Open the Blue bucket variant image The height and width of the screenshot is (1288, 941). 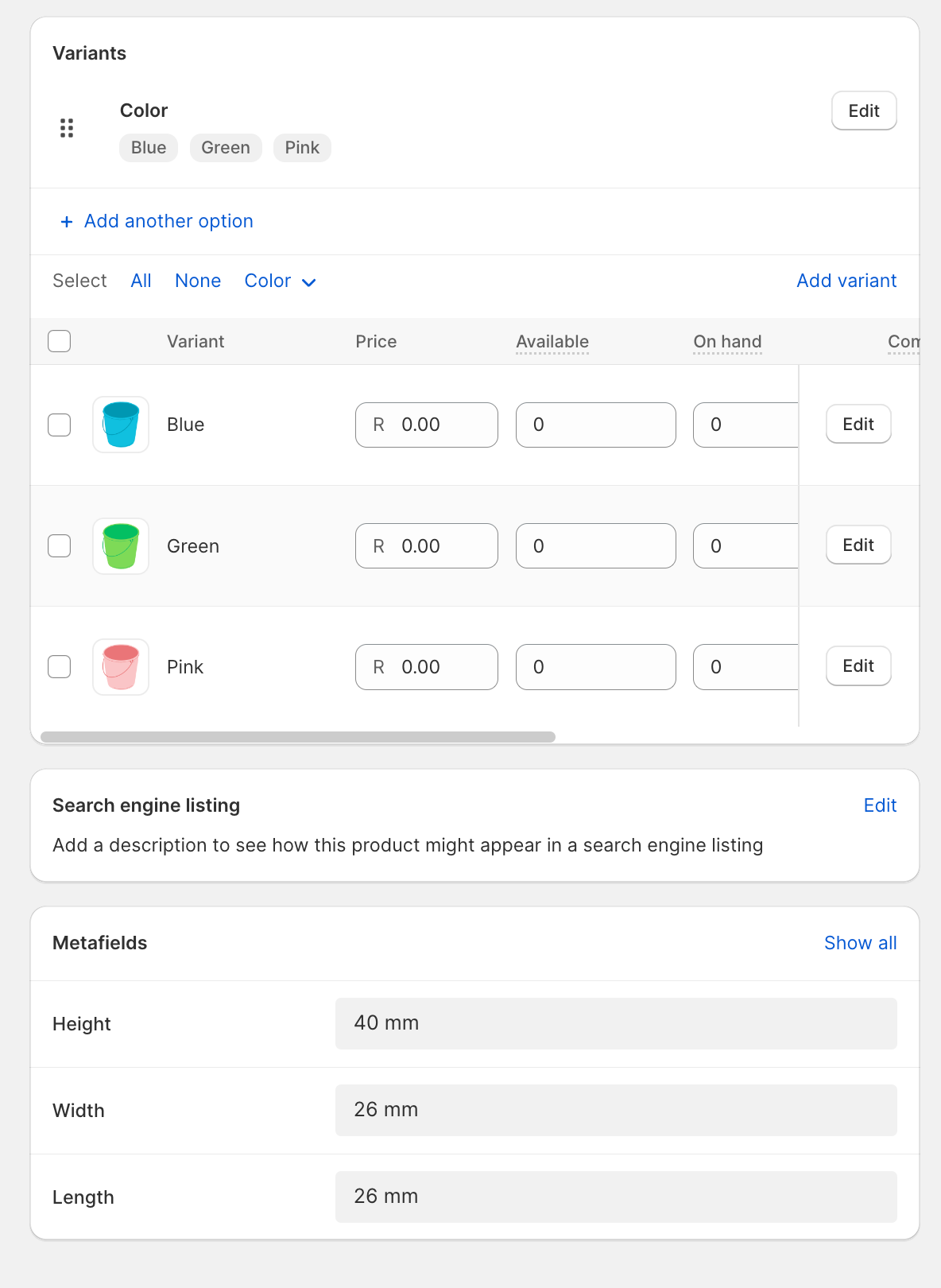[121, 425]
